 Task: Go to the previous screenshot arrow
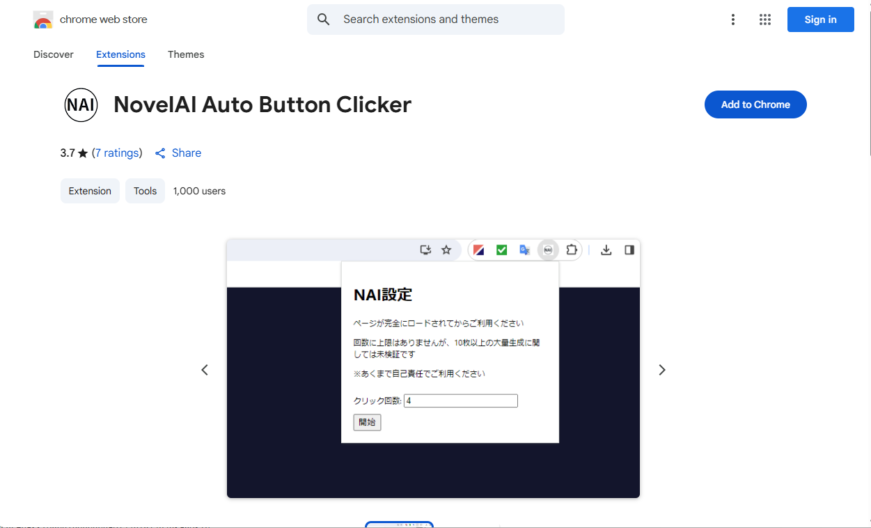pyautogui.click(x=204, y=370)
